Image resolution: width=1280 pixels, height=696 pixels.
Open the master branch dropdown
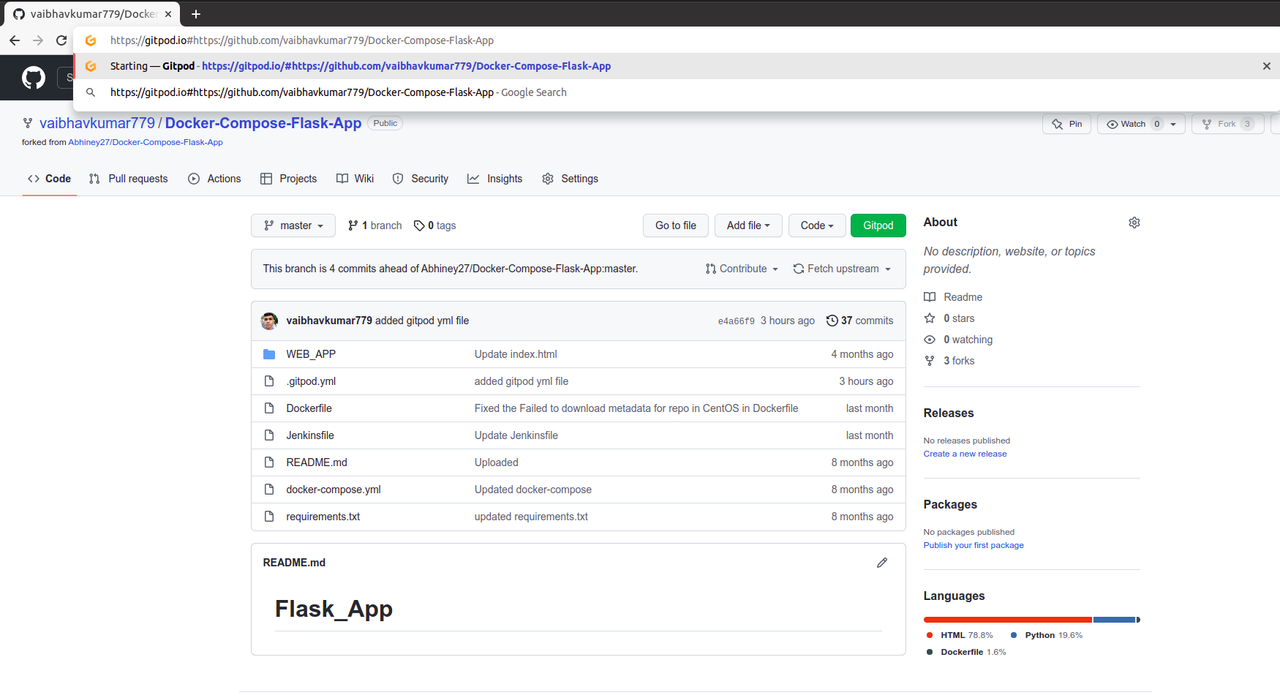click(293, 226)
